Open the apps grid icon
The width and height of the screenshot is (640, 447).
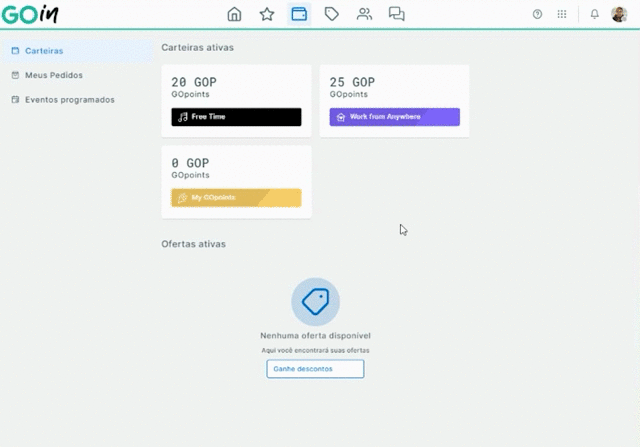(x=562, y=14)
